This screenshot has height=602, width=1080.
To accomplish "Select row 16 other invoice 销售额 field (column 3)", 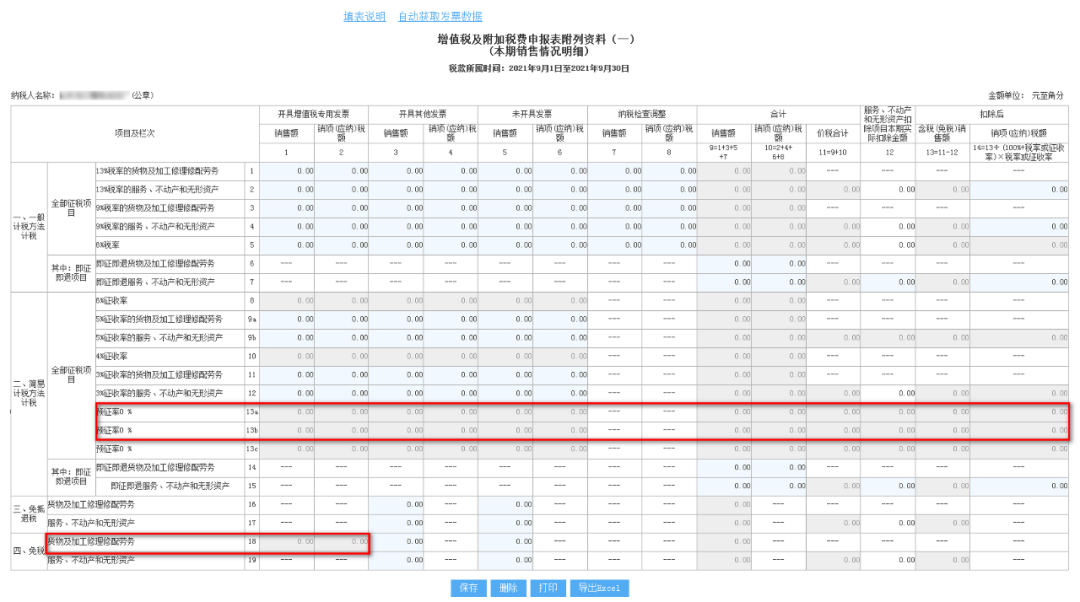I will 396,505.
